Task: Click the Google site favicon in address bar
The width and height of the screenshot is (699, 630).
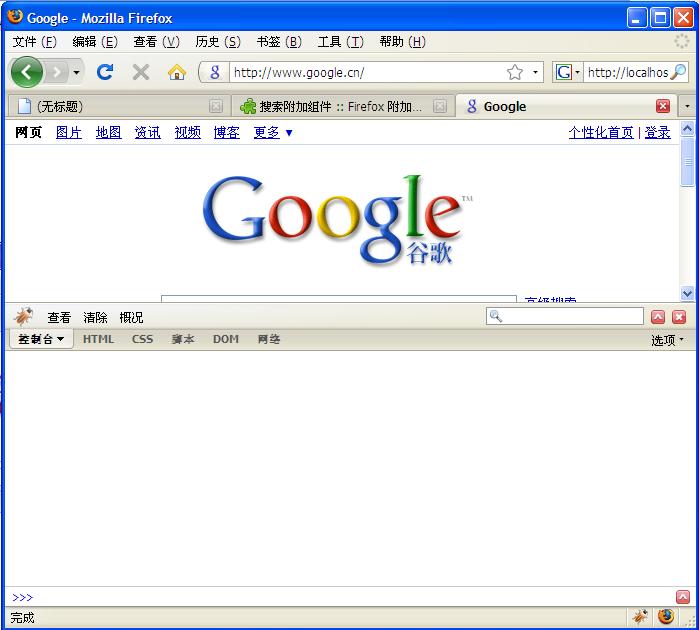Action: (x=215, y=72)
